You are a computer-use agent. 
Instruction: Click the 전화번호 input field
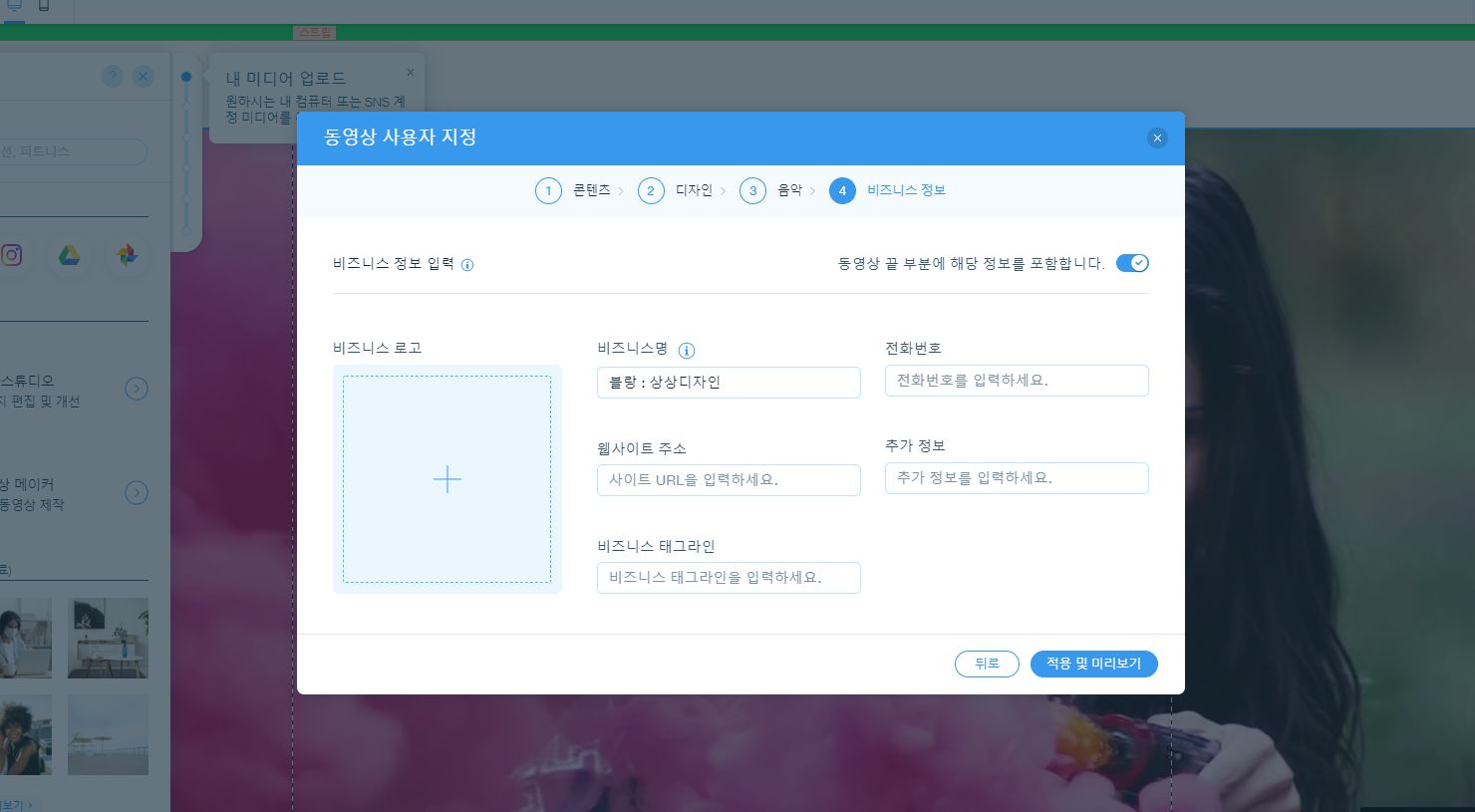[1017, 381]
